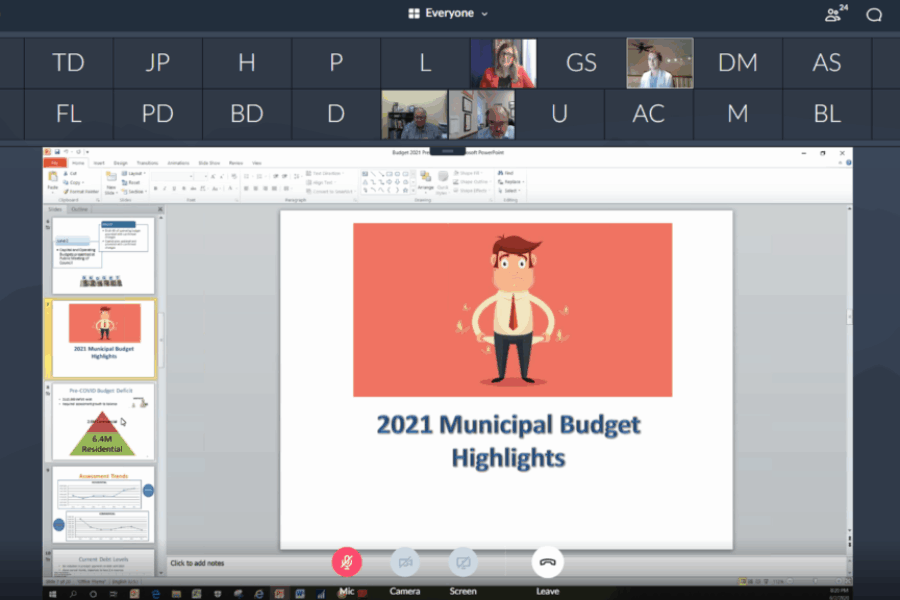The height and width of the screenshot is (600, 900).
Task: Leave the meeting with the hang-up button
Action: point(547,562)
